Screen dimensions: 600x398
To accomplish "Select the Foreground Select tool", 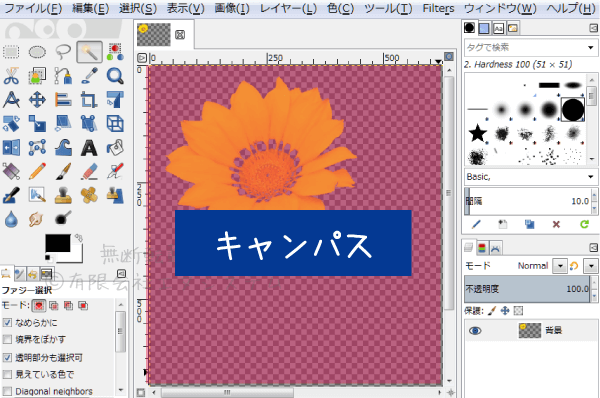I will [37, 76].
